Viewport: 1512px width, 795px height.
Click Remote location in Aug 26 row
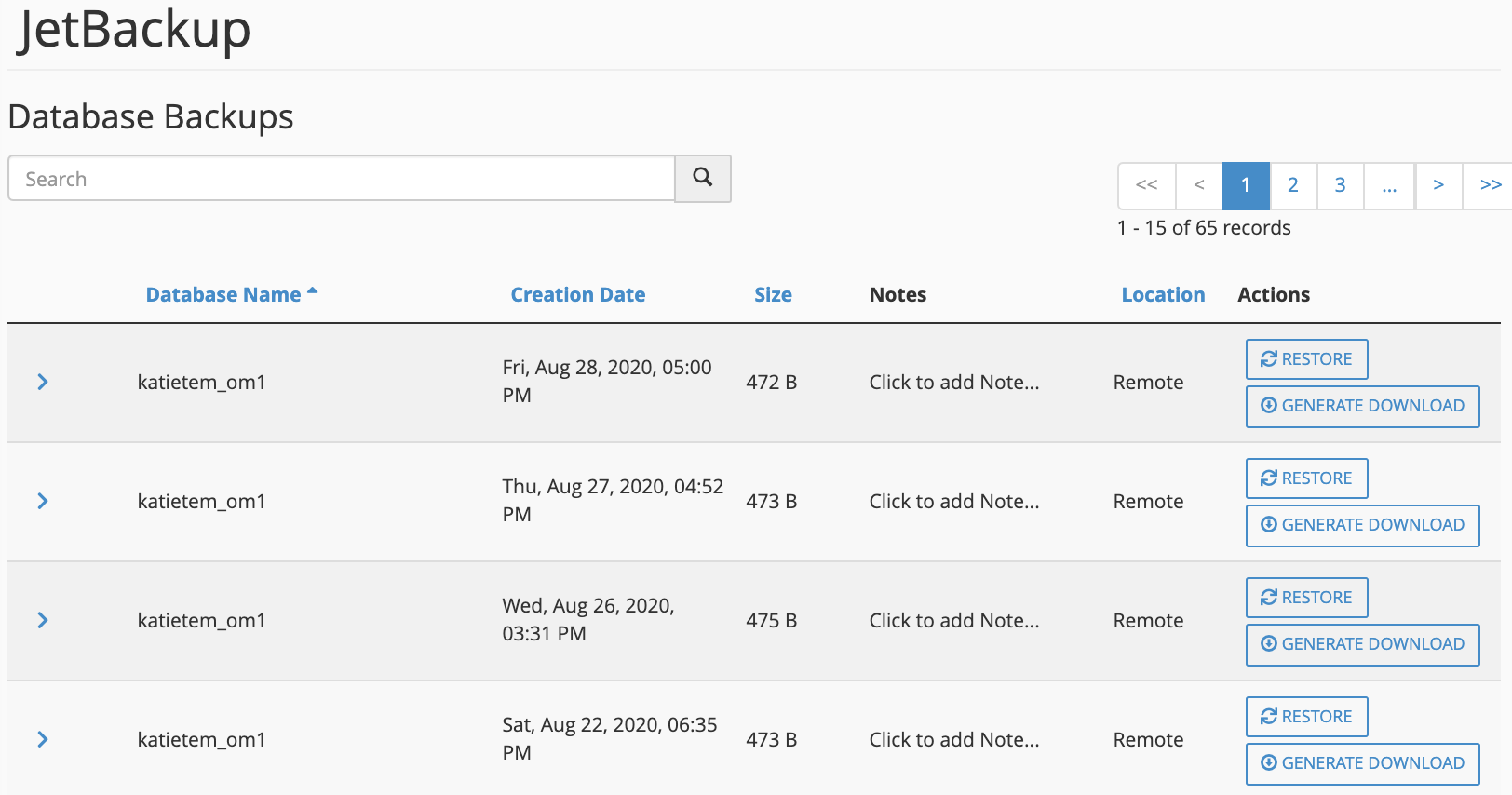(x=1148, y=620)
